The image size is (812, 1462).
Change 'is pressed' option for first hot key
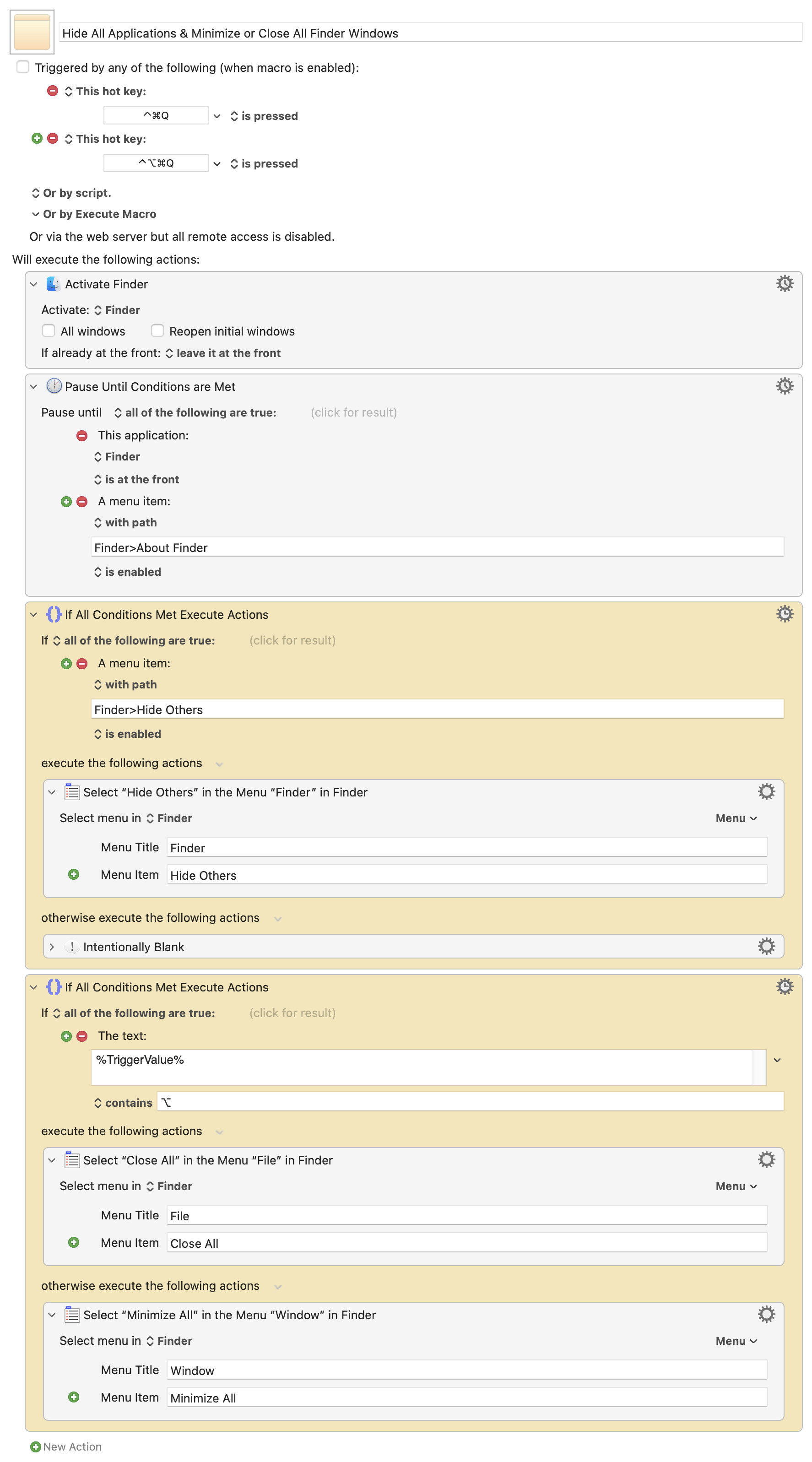point(264,116)
